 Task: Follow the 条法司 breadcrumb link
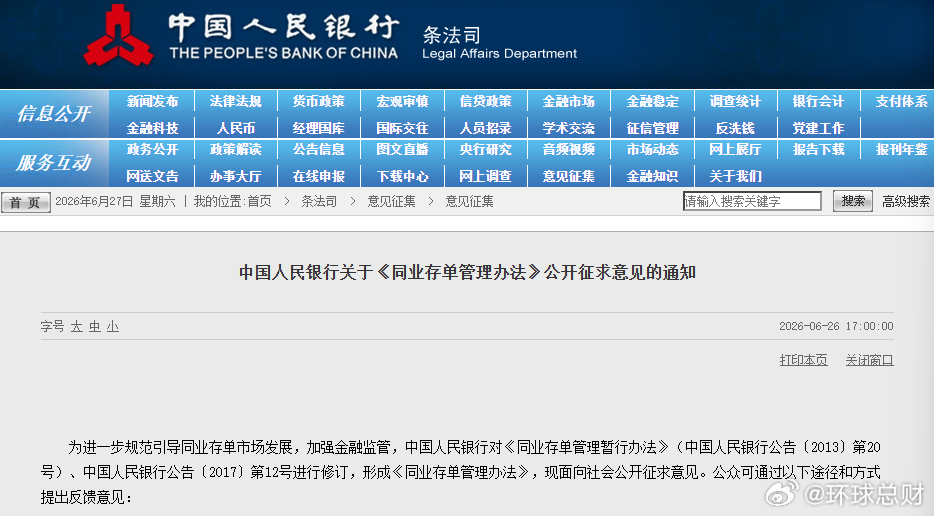coord(319,201)
